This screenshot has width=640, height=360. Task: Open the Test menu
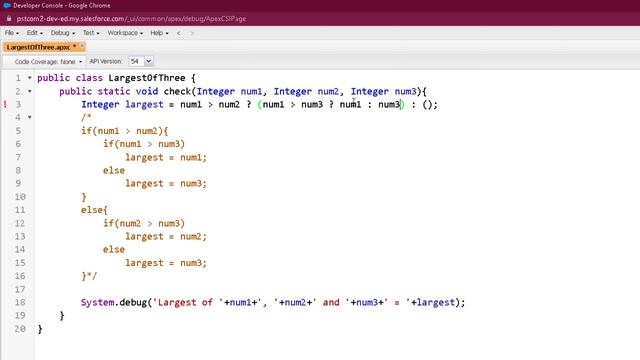[x=91, y=33]
